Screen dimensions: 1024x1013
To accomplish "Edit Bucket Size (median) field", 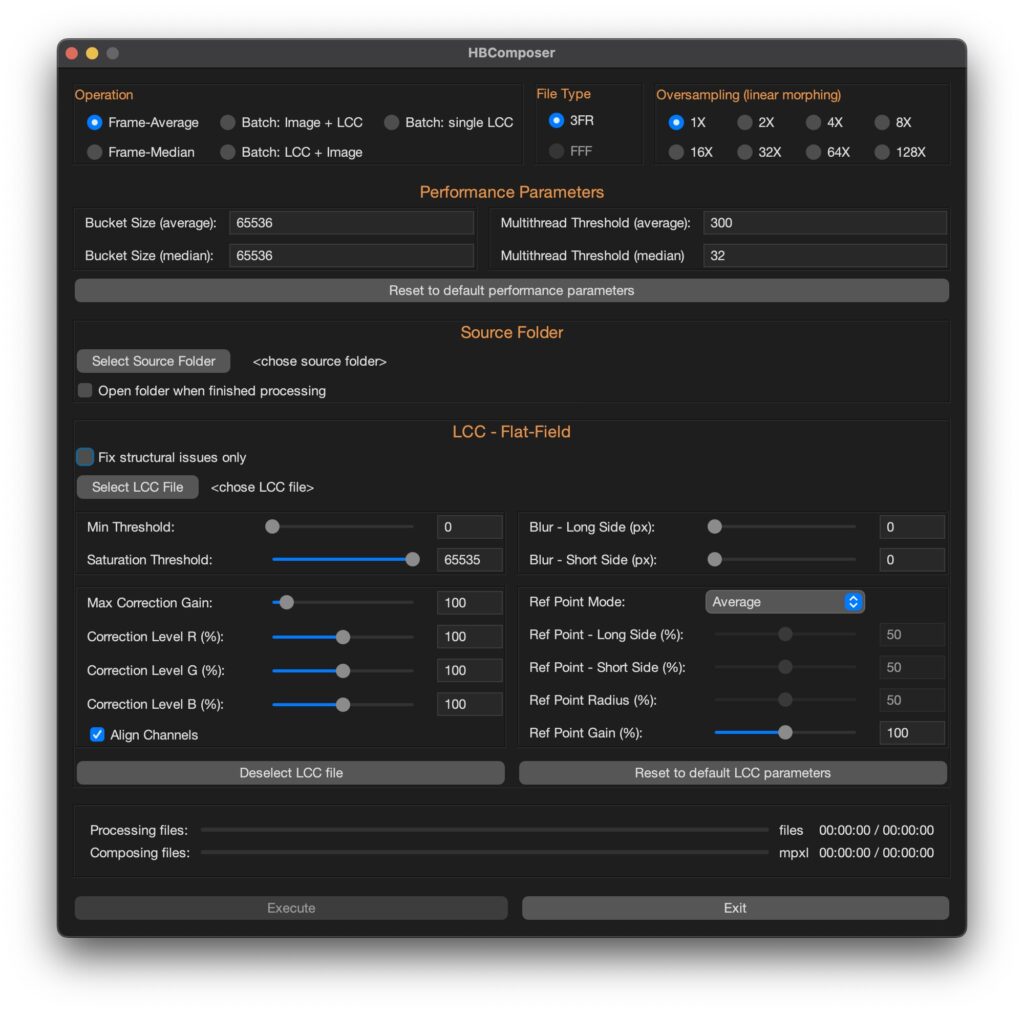I will 351,255.
